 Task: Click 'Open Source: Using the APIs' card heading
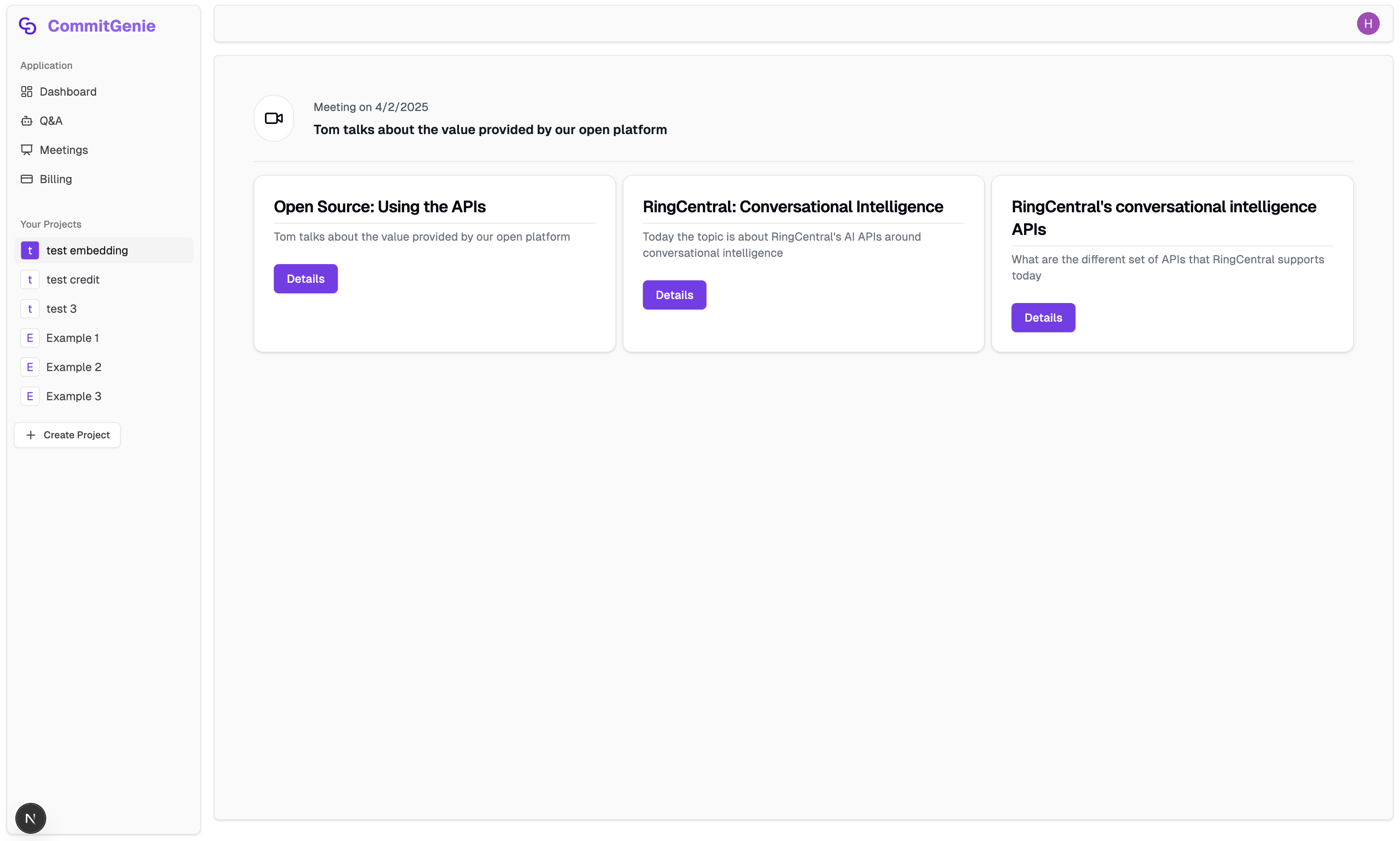[x=380, y=207]
